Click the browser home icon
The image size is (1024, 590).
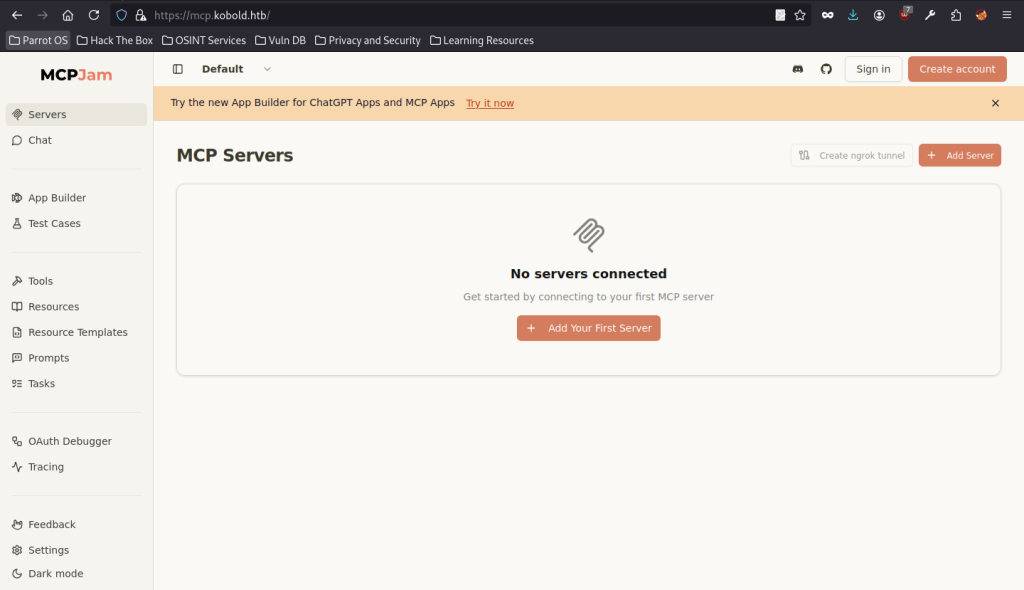click(68, 15)
